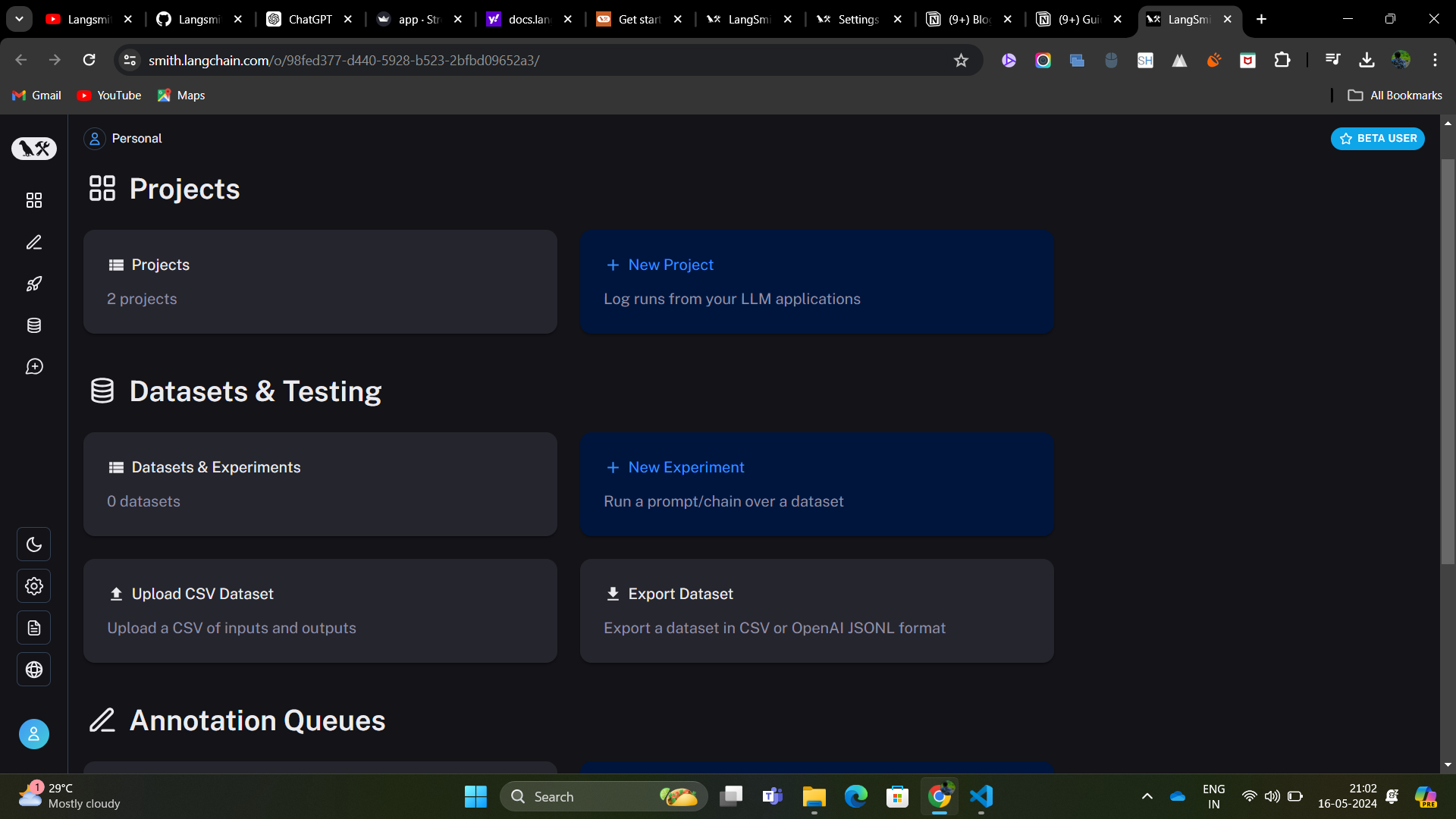The width and height of the screenshot is (1456, 819).
Task: Open Export Dataset card
Action: tap(817, 611)
